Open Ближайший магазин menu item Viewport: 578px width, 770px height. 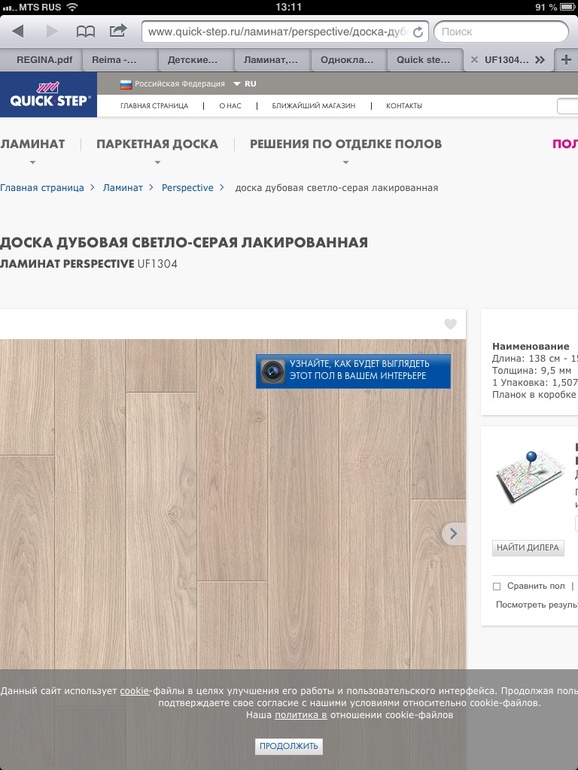tap(313, 106)
